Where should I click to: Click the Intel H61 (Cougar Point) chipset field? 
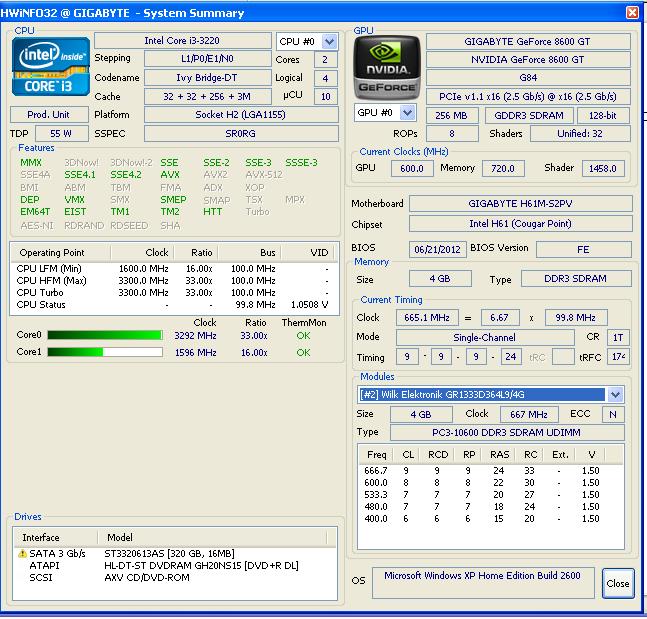tap(520, 224)
